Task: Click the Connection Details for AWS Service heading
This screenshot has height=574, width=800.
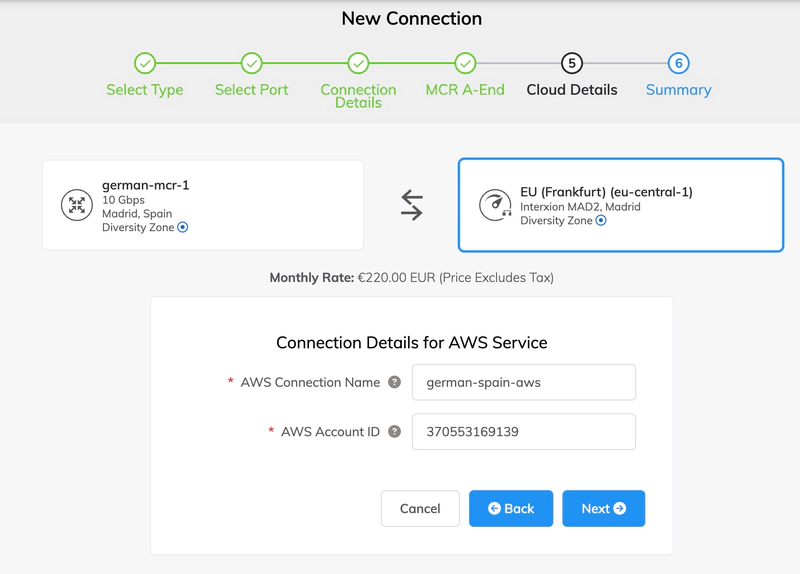Action: click(412, 342)
